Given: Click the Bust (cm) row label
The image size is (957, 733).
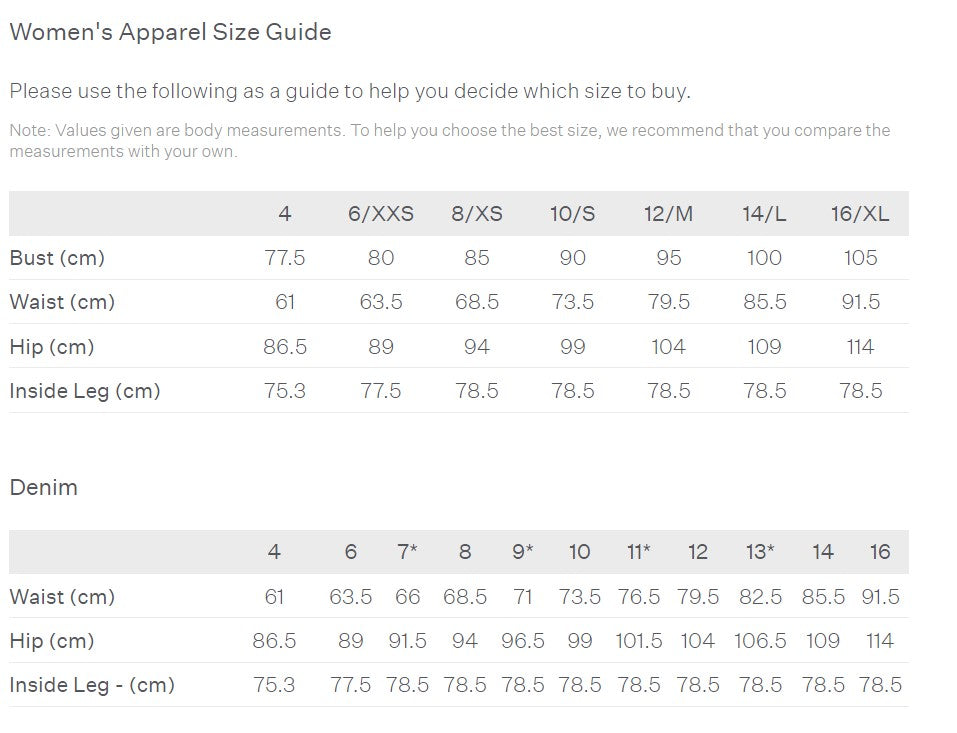Looking at the screenshot, I should [x=57, y=258].
